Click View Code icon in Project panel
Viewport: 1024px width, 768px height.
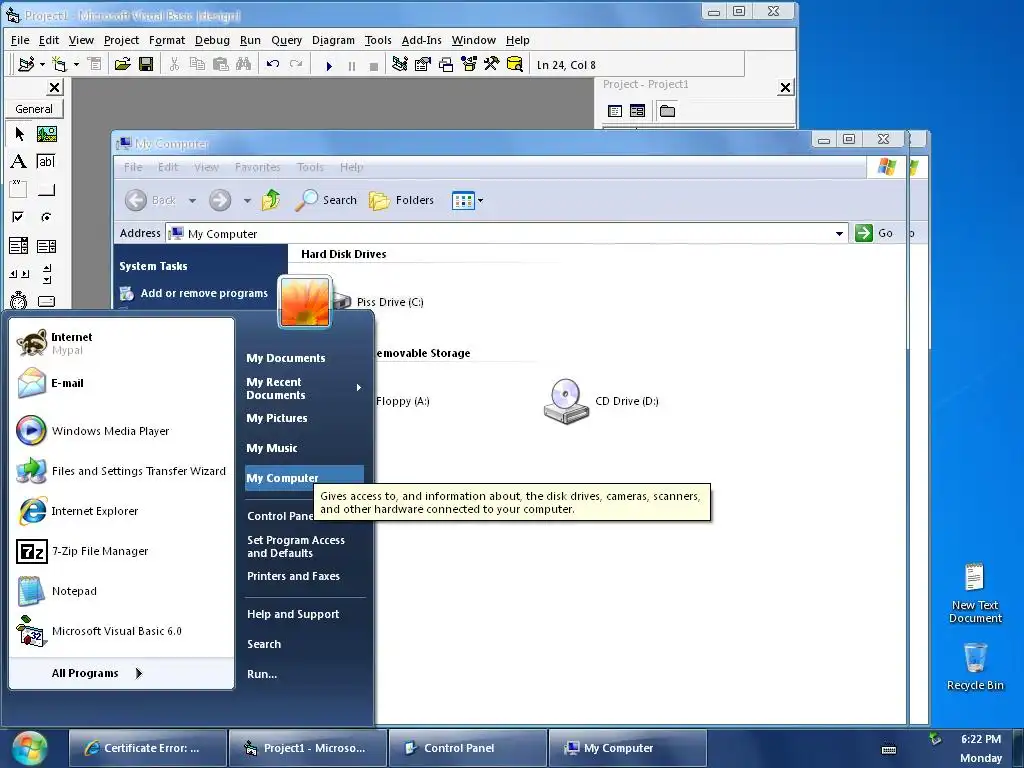pyautogui.click(x=615, y=111)
